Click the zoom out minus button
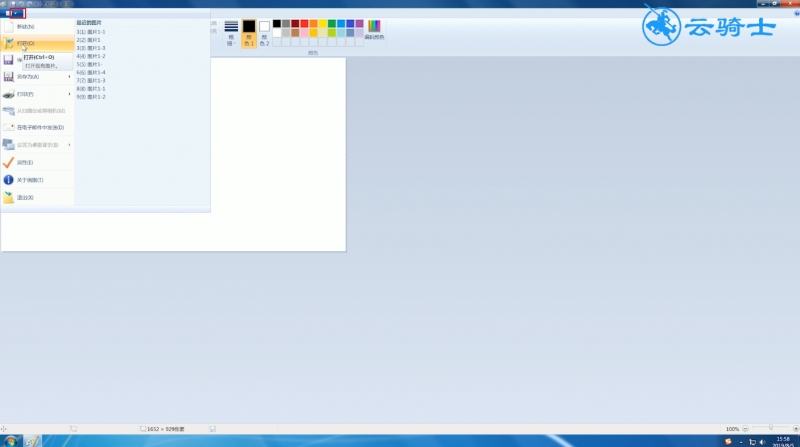Screen dimensions: 800x447 click(745, 429)
